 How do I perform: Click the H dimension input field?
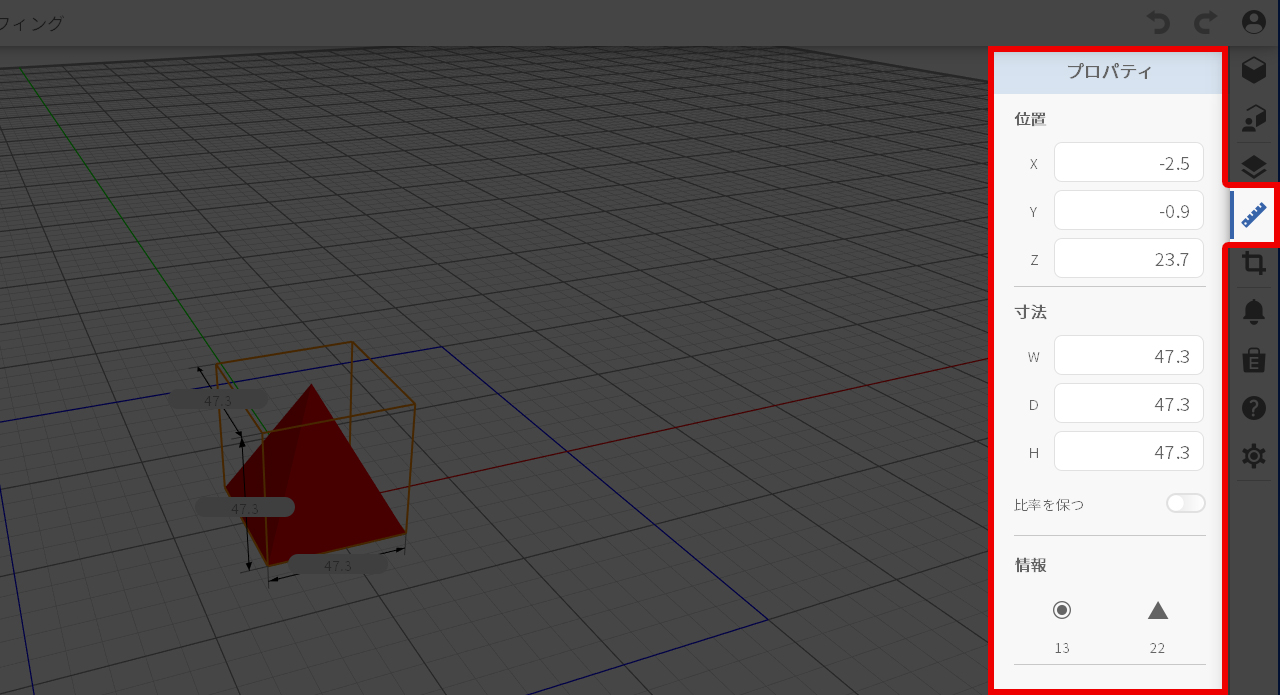pos(1128,452)
